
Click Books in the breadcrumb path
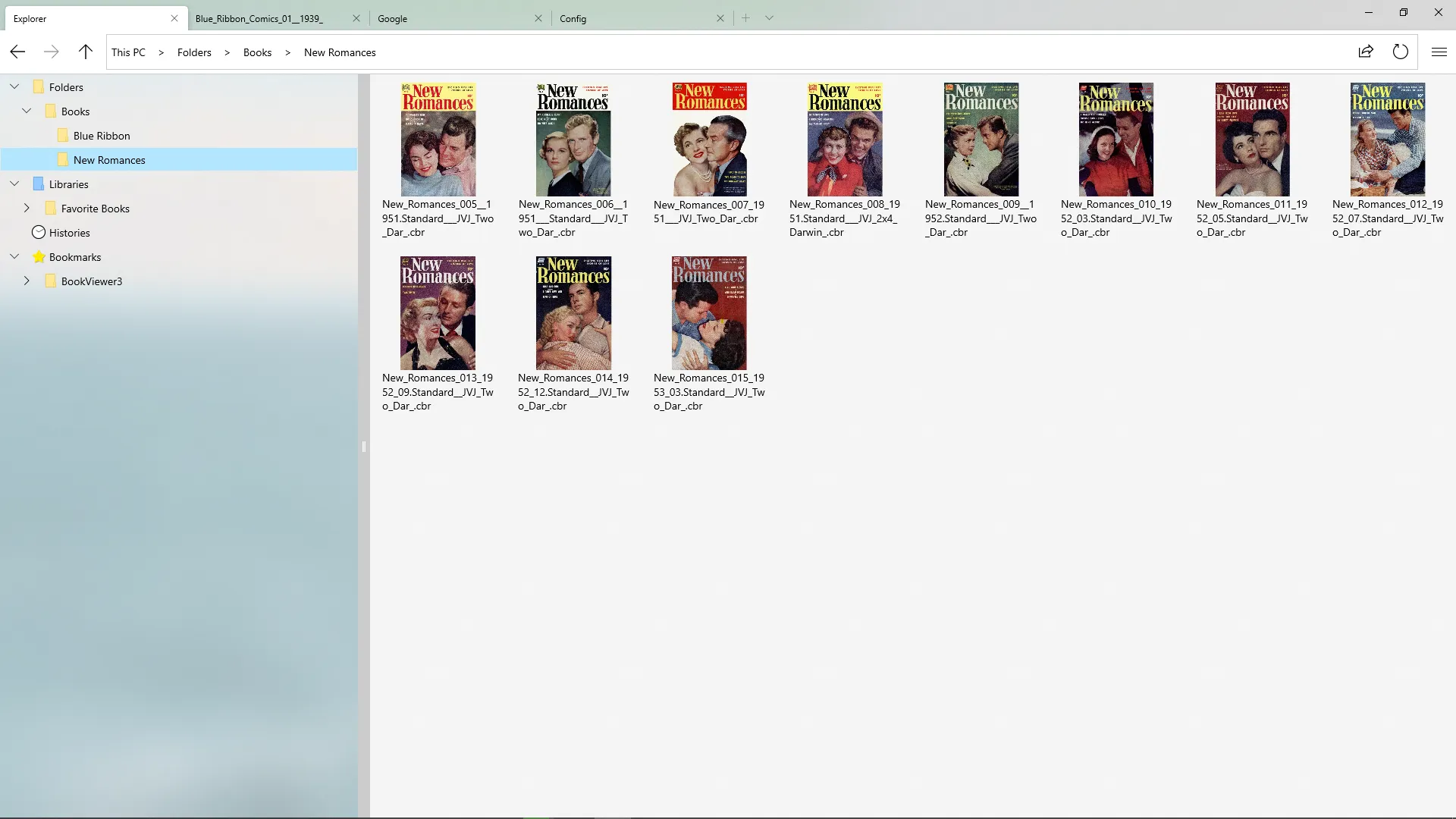257,52
